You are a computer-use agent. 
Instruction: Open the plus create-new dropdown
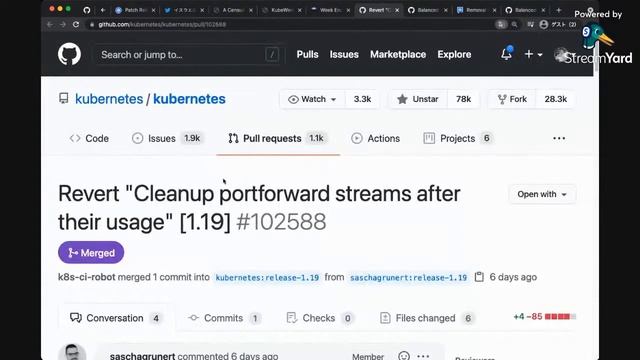click(x=533, y=54)
